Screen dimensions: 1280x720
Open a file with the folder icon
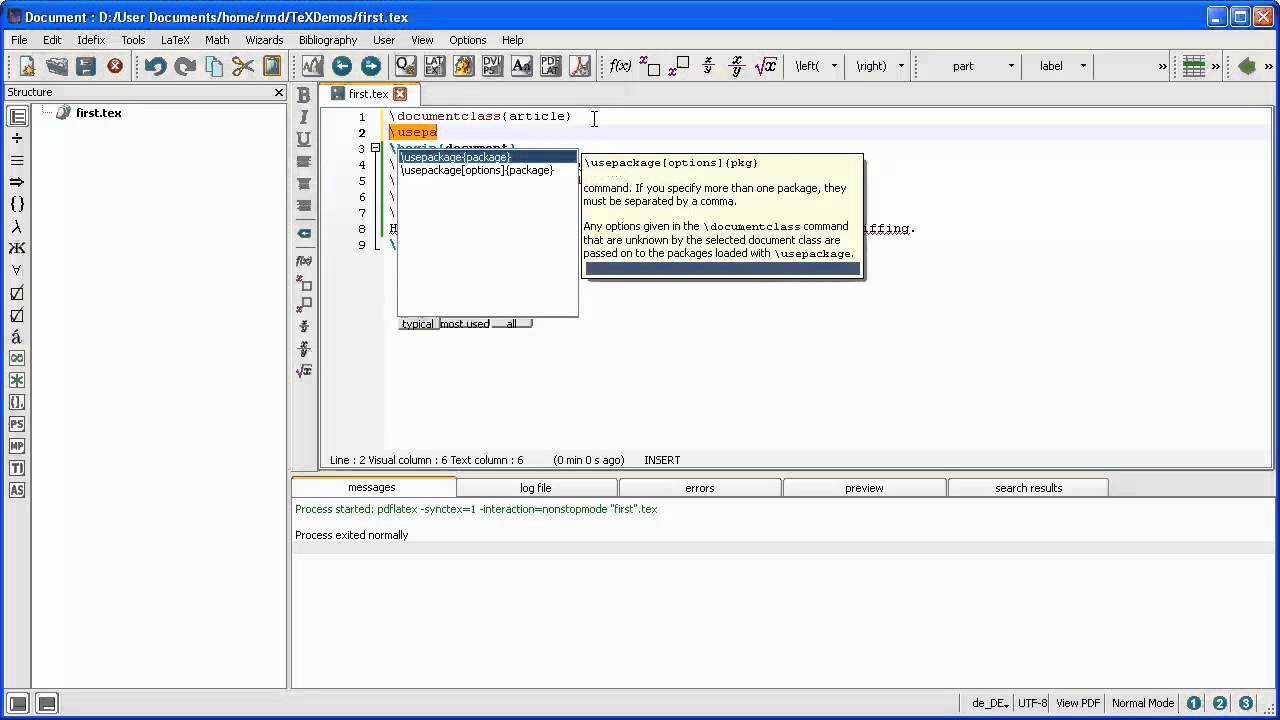coord(57,66)
